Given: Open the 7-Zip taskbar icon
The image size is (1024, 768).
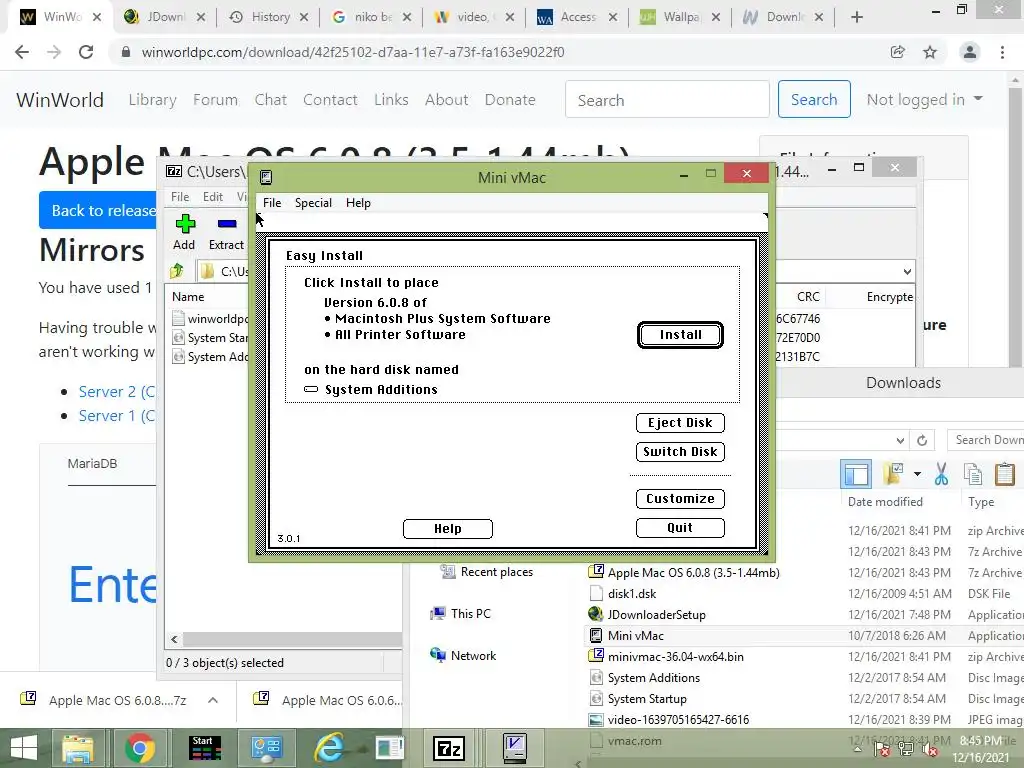Looking at the screenshot, I should pyautogui.click(x=449, y=748).
